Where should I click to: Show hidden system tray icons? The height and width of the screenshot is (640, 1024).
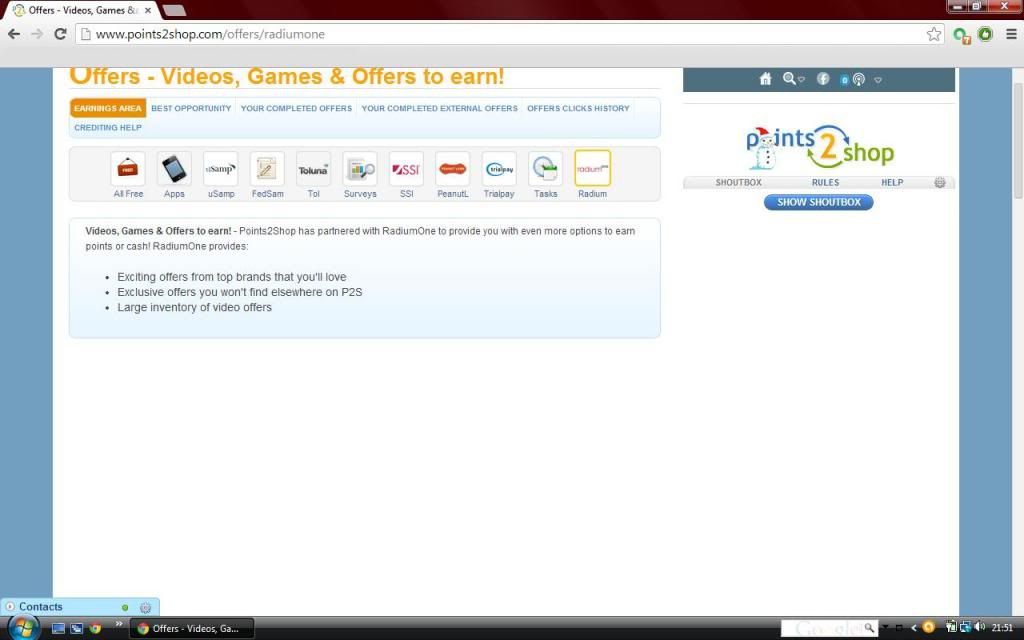tap(914, 628)
